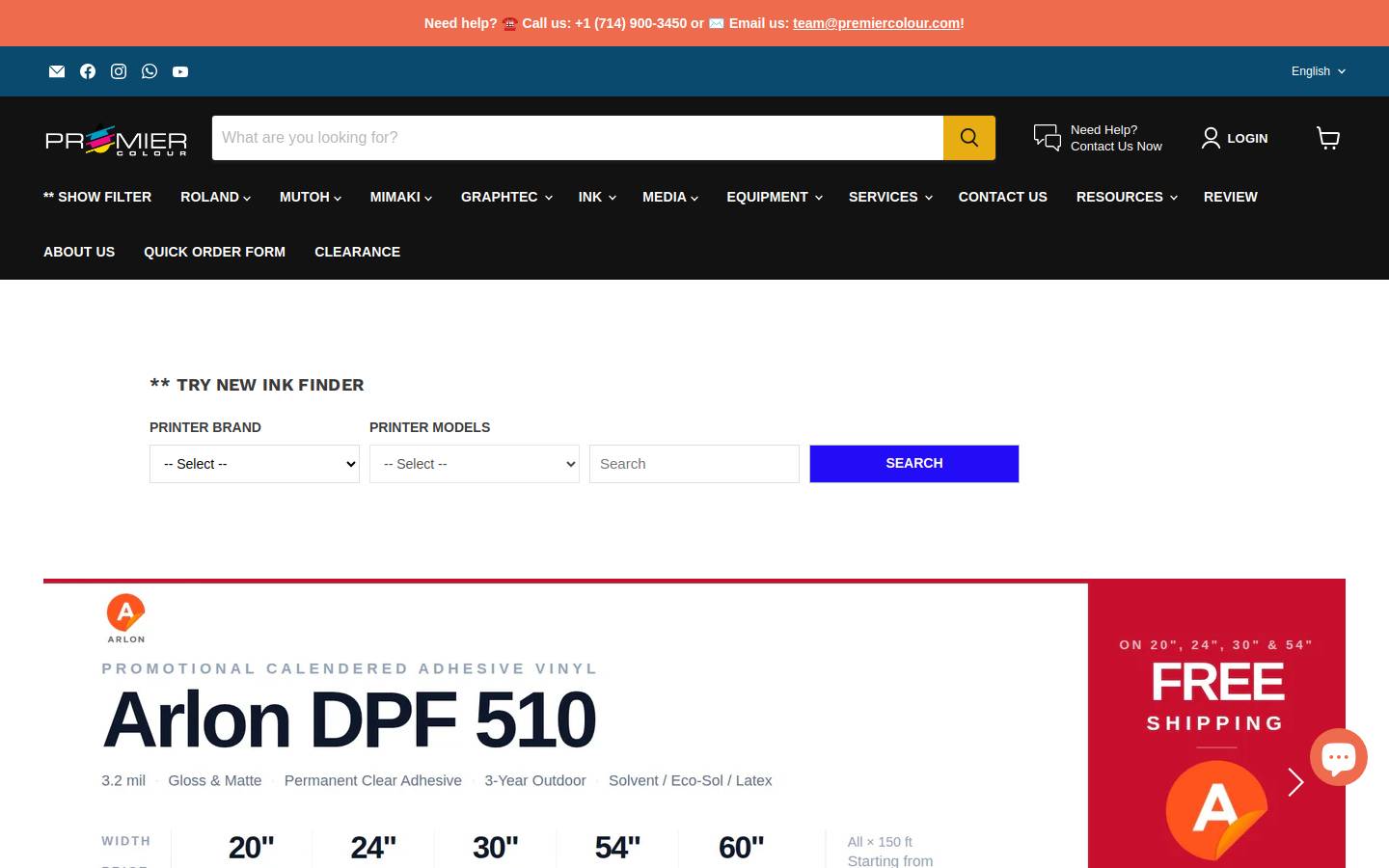Open the Printer Models select box
Image resolution: width=1389 pixels, height=868 pixels.
[x=475, y=464]
